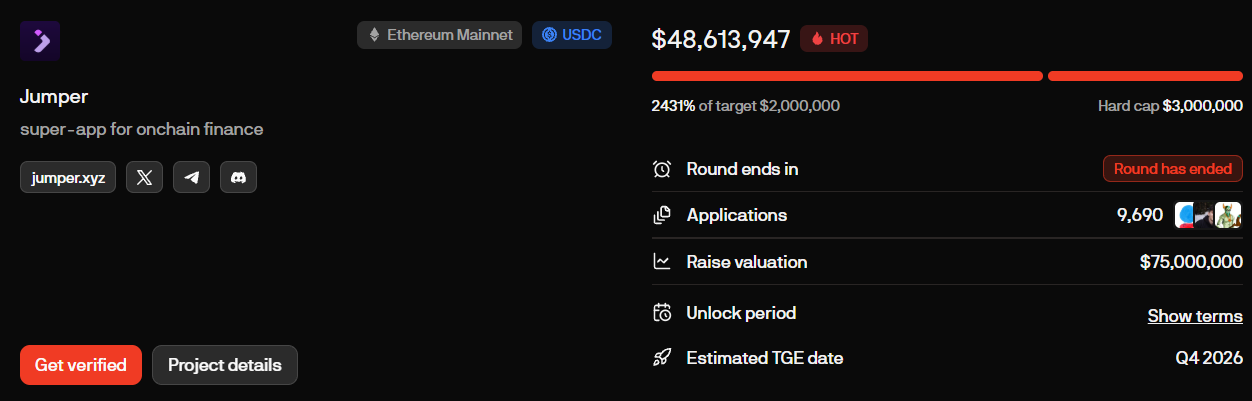Click the $75,000,000 raise valuation value
Image resolution: width=1252 pixels, height=401 pixels.
tap(1191, 262)
